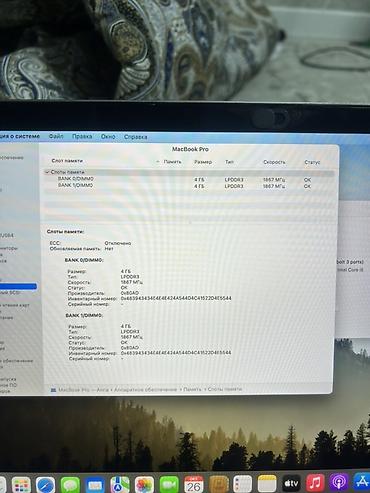Open the Файл menu
This screenshot has height=493, width=370.
click(56, 136)
